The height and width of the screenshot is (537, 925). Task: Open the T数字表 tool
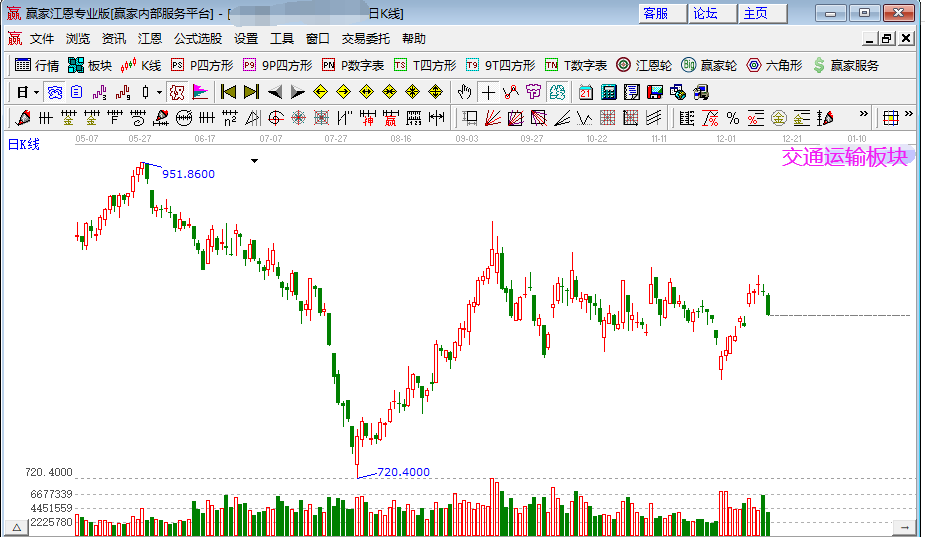click(576, 66)
